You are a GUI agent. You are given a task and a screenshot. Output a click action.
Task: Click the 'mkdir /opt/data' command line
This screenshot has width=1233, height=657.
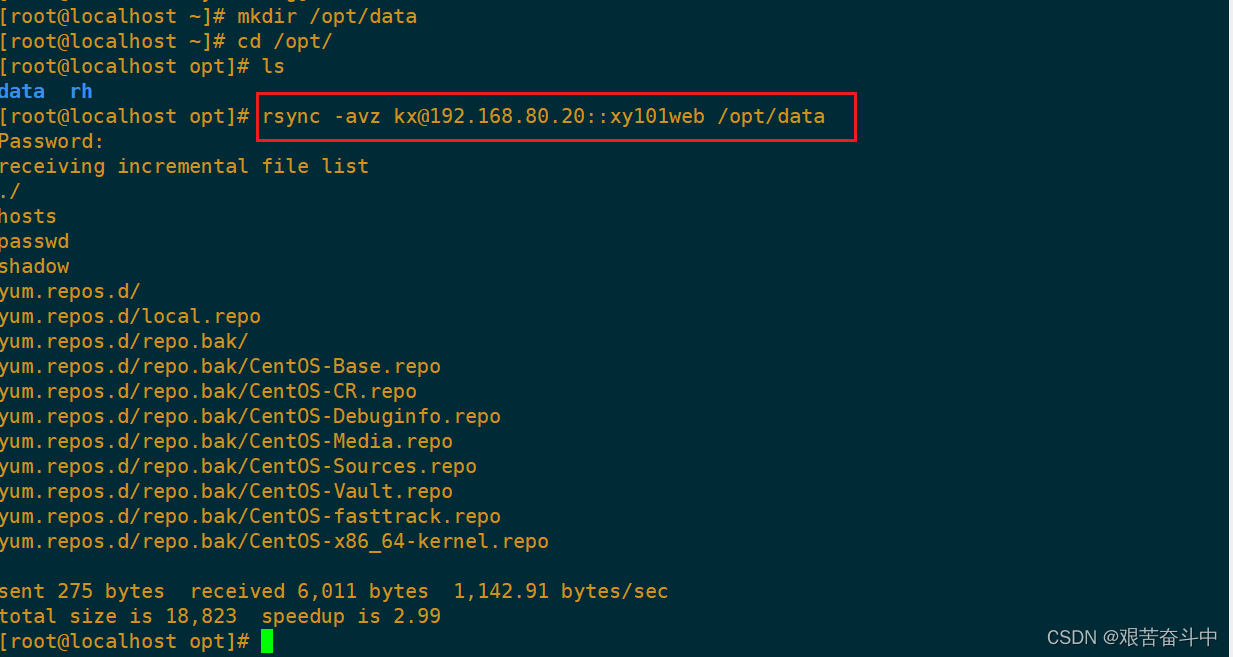coord(208,16)
